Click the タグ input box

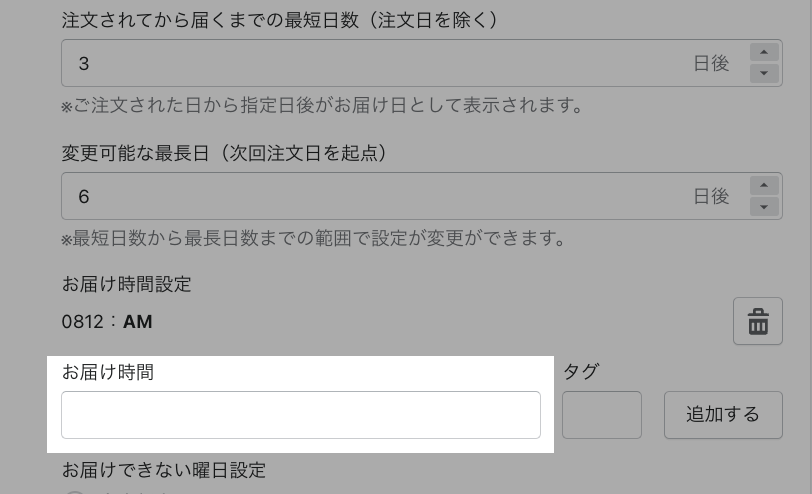click(x=602, y=415)
